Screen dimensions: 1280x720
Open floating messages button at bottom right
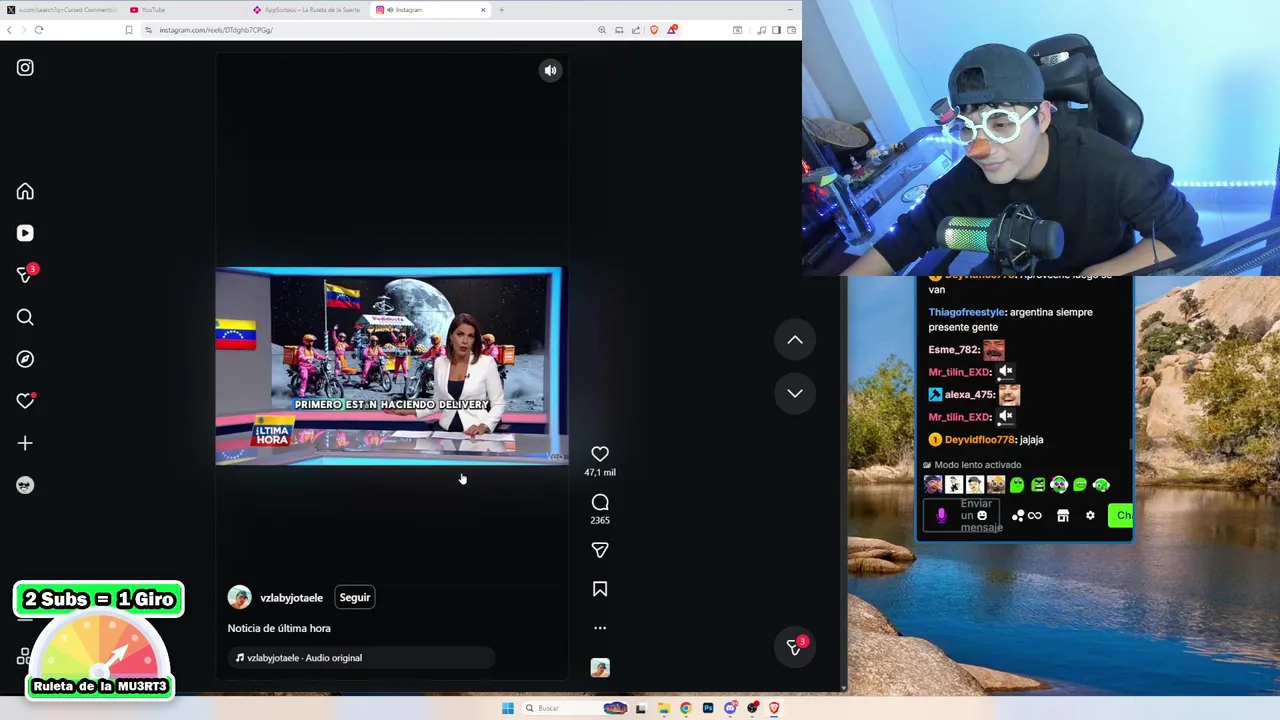[x=795, y=647]
